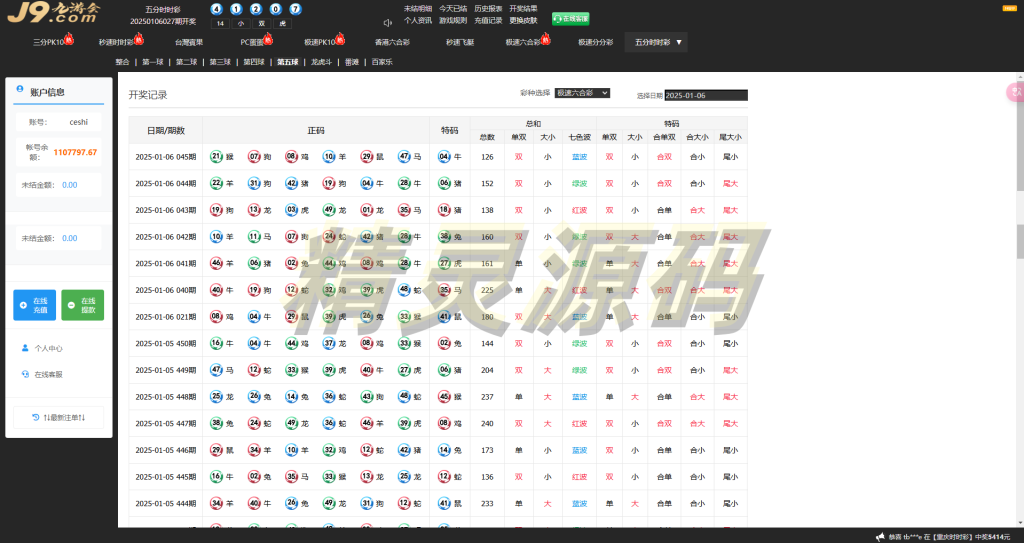1024x543 pixels.
Task: Click the special ball 18 in row 043期
Action: coord(444,210)
